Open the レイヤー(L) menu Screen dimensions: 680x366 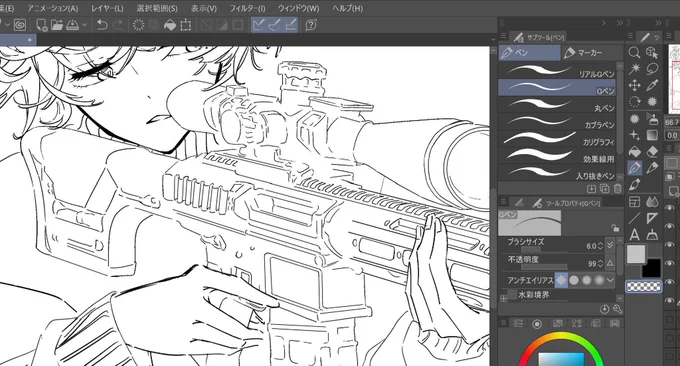[107, 8]
